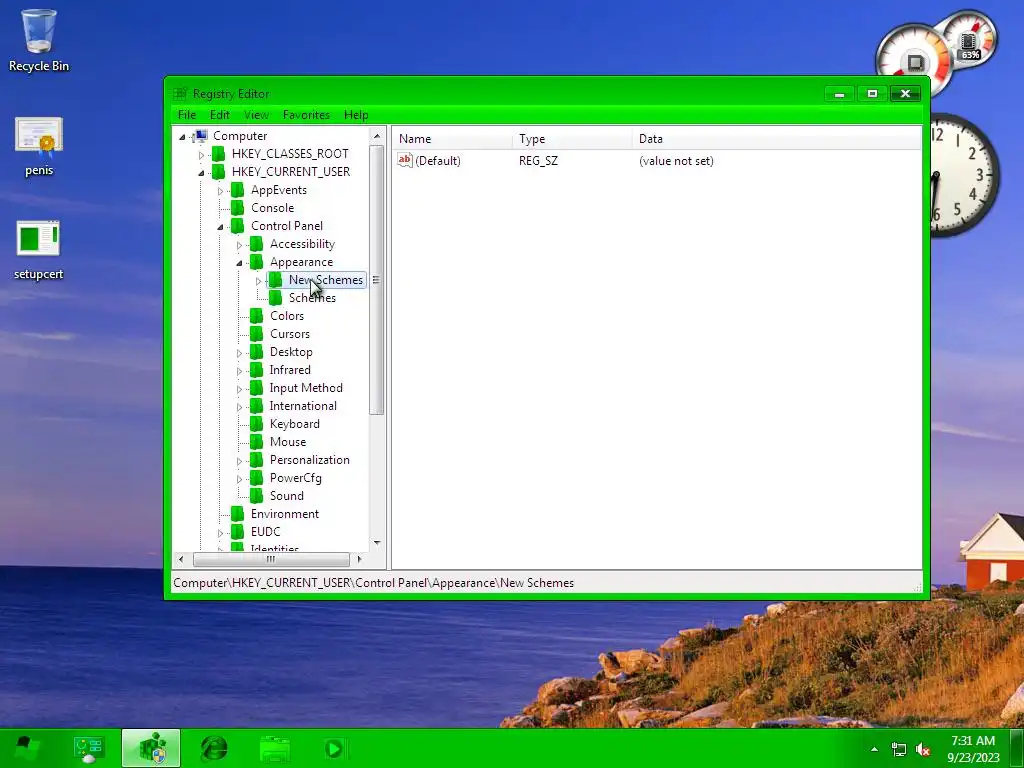Expand the International key arrow
This screenshot has width=1024, height=768.
[239, 407]
